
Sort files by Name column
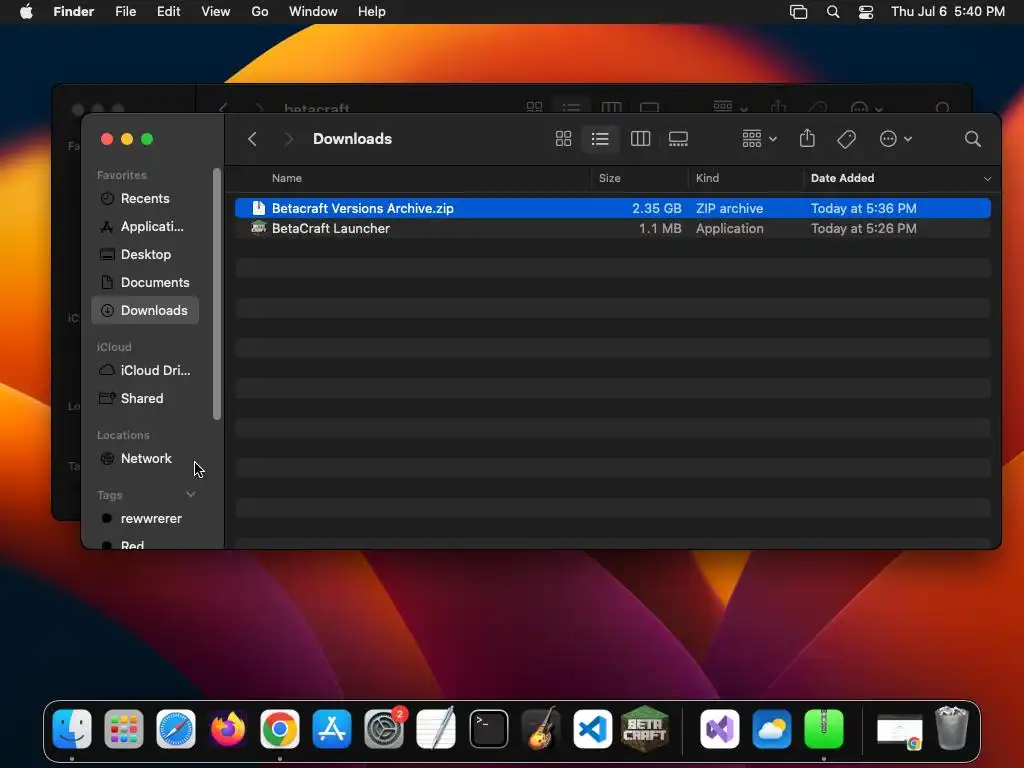287,178
